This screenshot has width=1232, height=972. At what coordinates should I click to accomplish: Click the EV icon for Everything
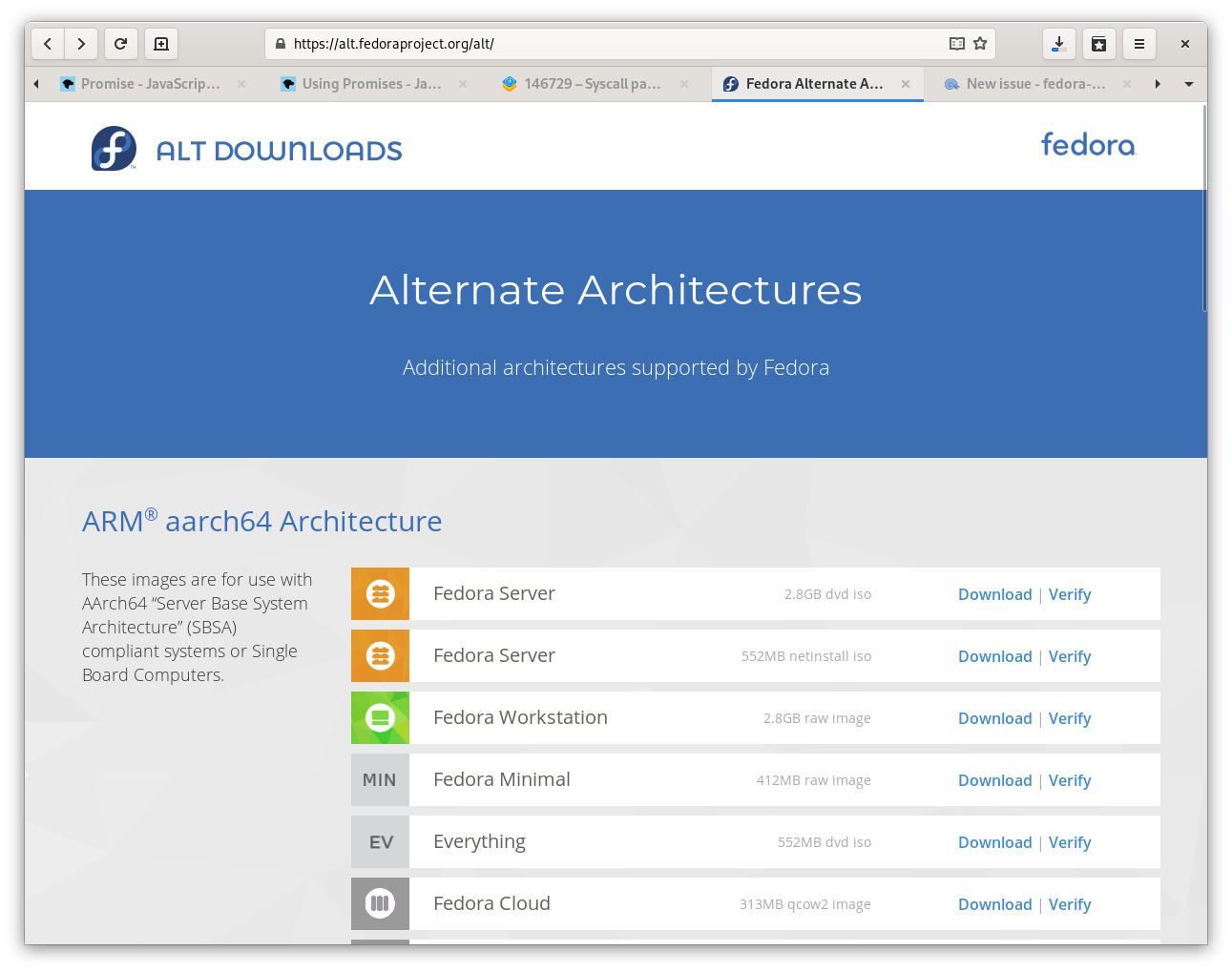coord(380,841)
